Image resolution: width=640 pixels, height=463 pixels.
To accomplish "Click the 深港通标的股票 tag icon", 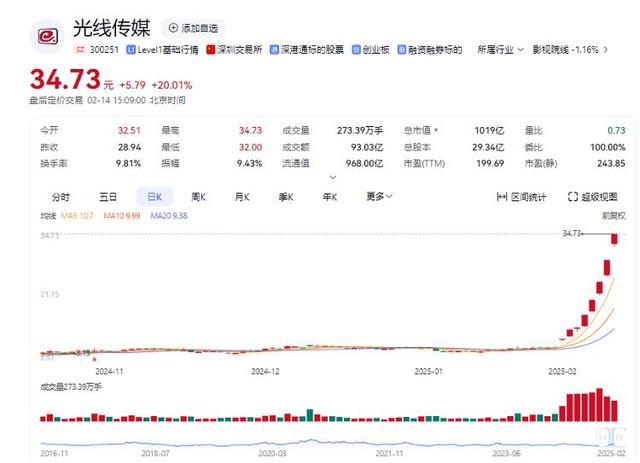I will tap(274, 50).
